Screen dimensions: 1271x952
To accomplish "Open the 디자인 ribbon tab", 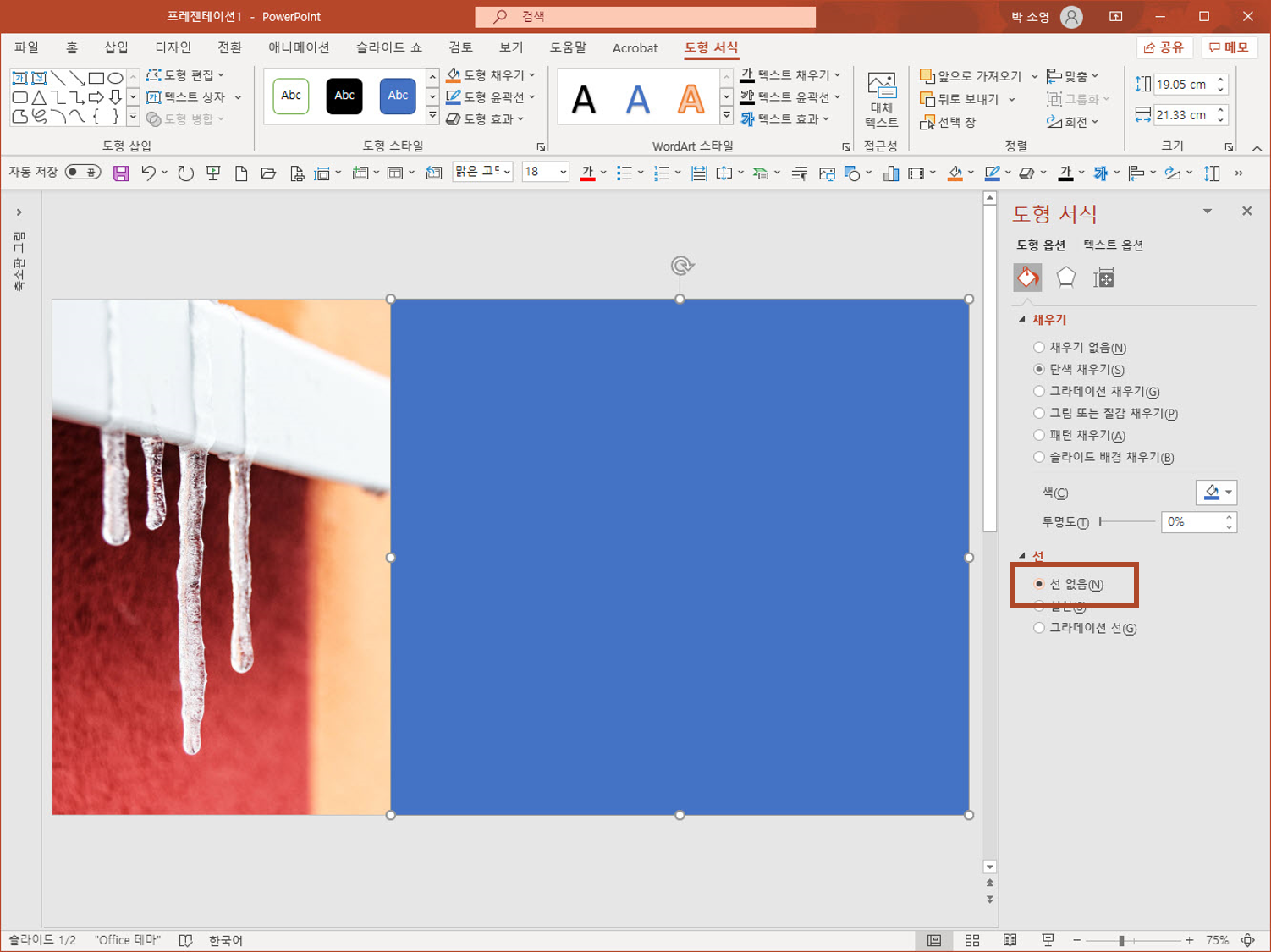I will pos(173,47).
